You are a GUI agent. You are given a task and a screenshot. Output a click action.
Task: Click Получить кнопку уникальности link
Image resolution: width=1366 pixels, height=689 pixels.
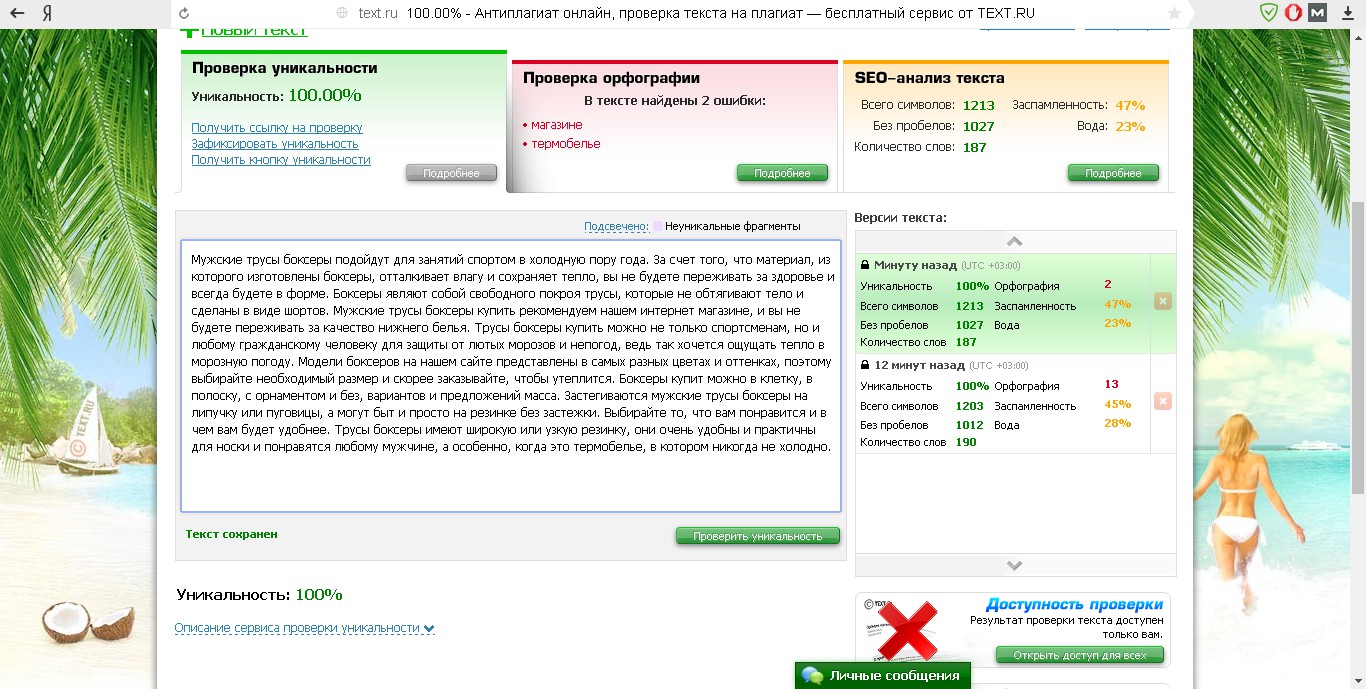(x=281, y=160)
